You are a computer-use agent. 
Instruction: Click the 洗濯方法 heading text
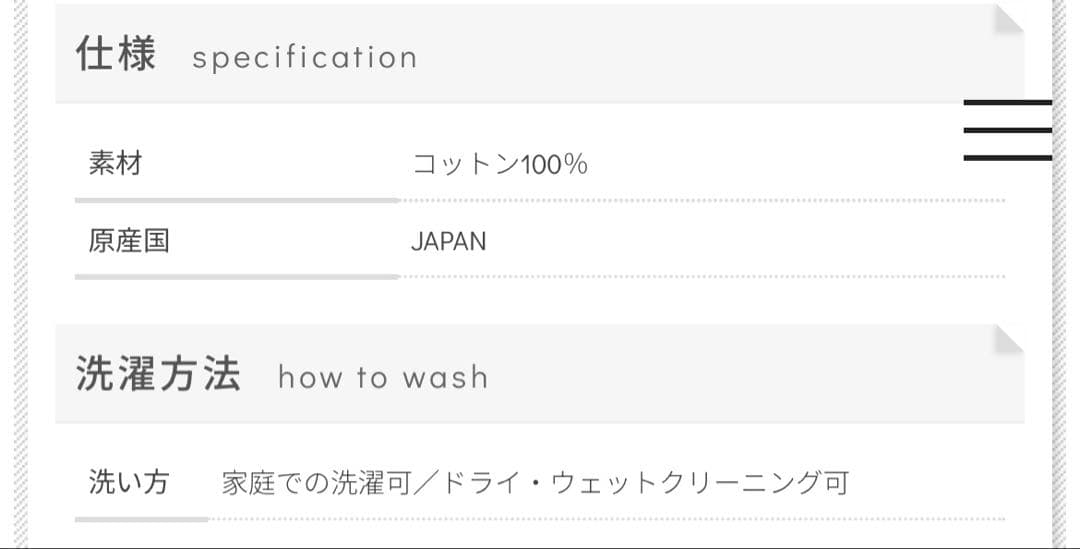coord(158,374)
